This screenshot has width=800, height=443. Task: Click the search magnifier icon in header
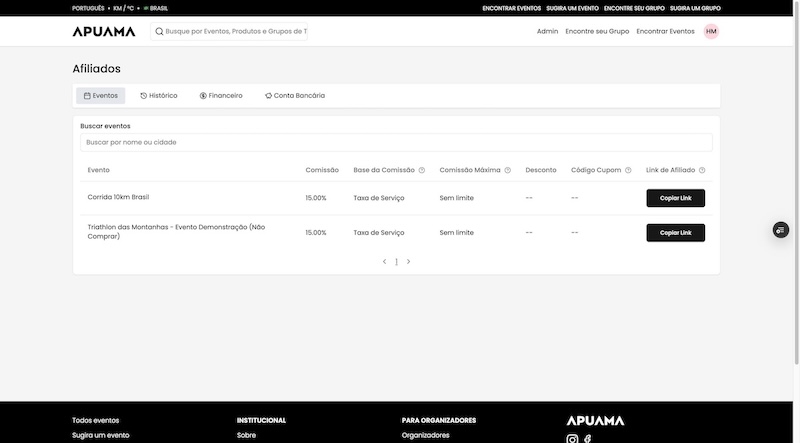pos(159,32)
